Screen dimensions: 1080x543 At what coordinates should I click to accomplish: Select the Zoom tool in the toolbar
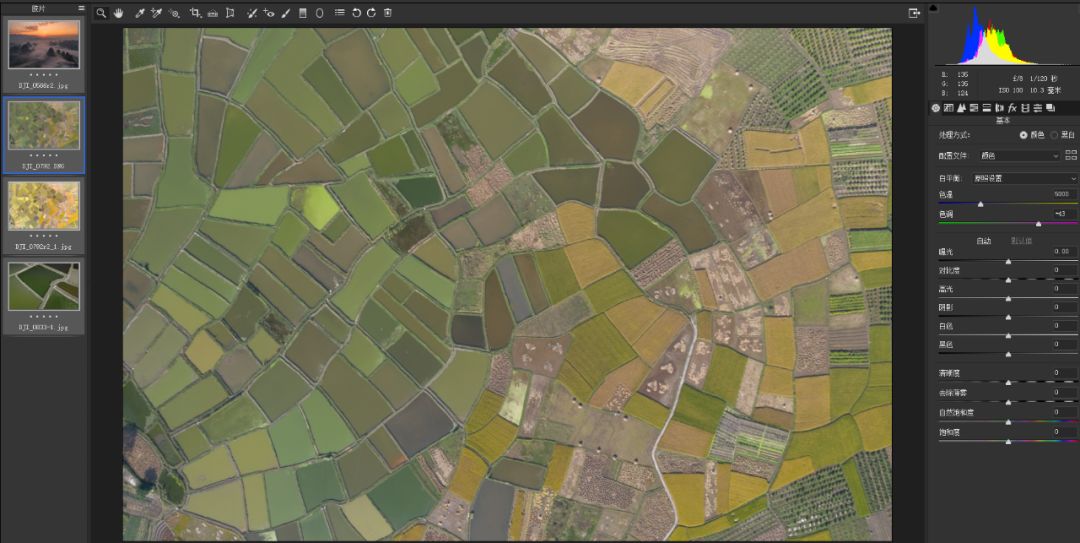101,13
